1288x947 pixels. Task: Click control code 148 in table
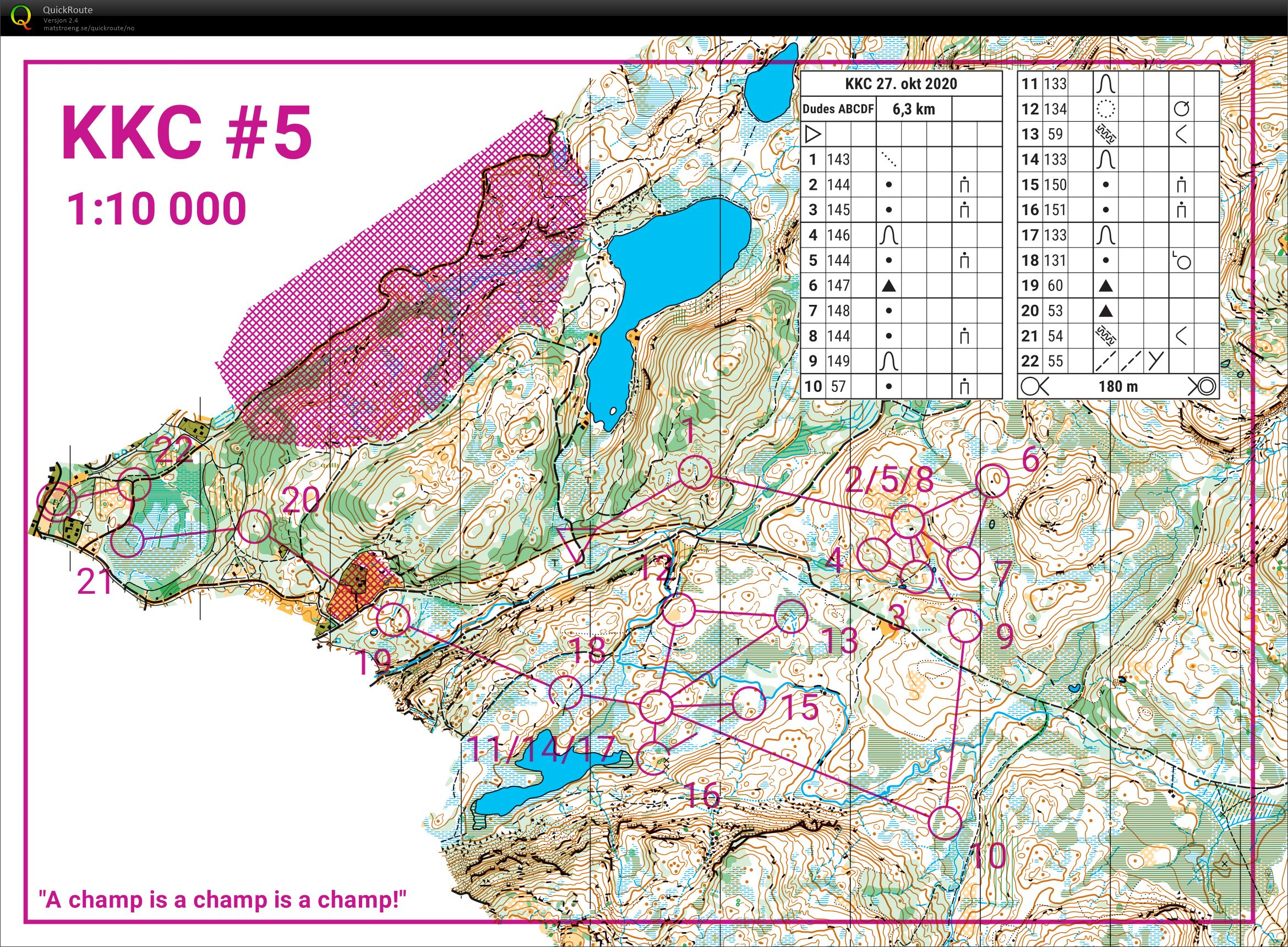pos(838,311)
